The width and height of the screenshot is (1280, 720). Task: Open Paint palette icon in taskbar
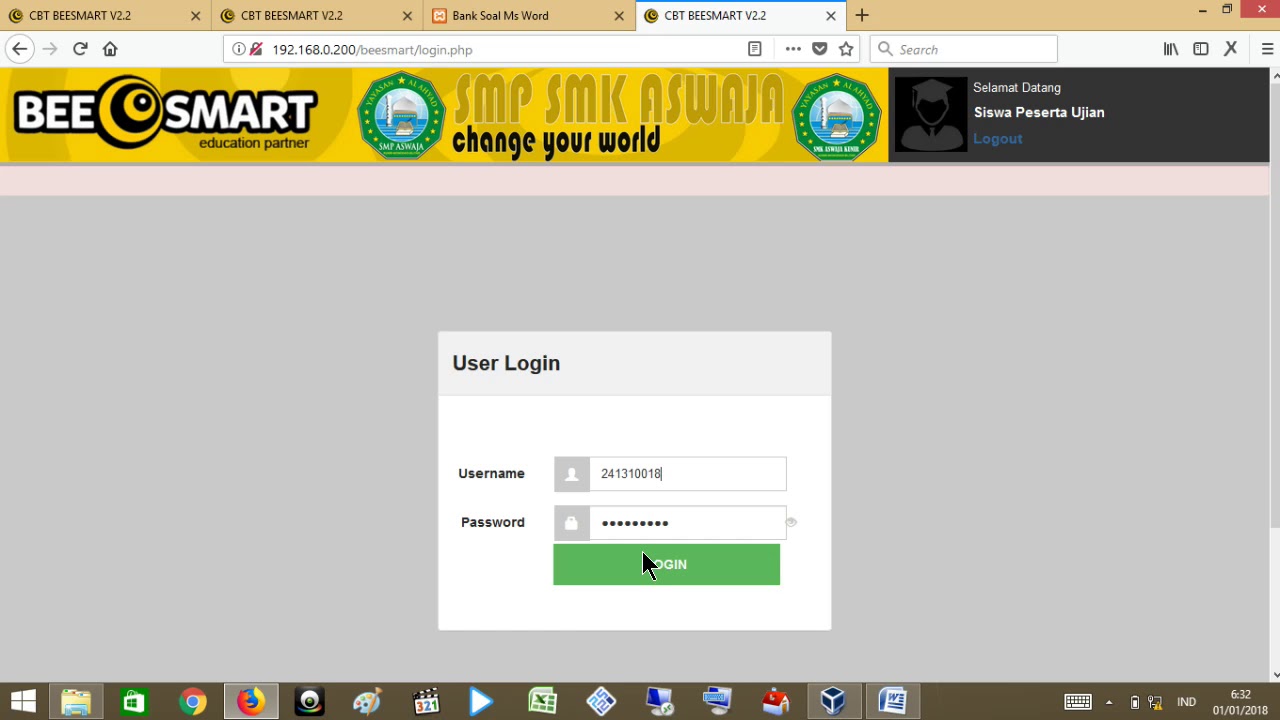tap(367, 702)
